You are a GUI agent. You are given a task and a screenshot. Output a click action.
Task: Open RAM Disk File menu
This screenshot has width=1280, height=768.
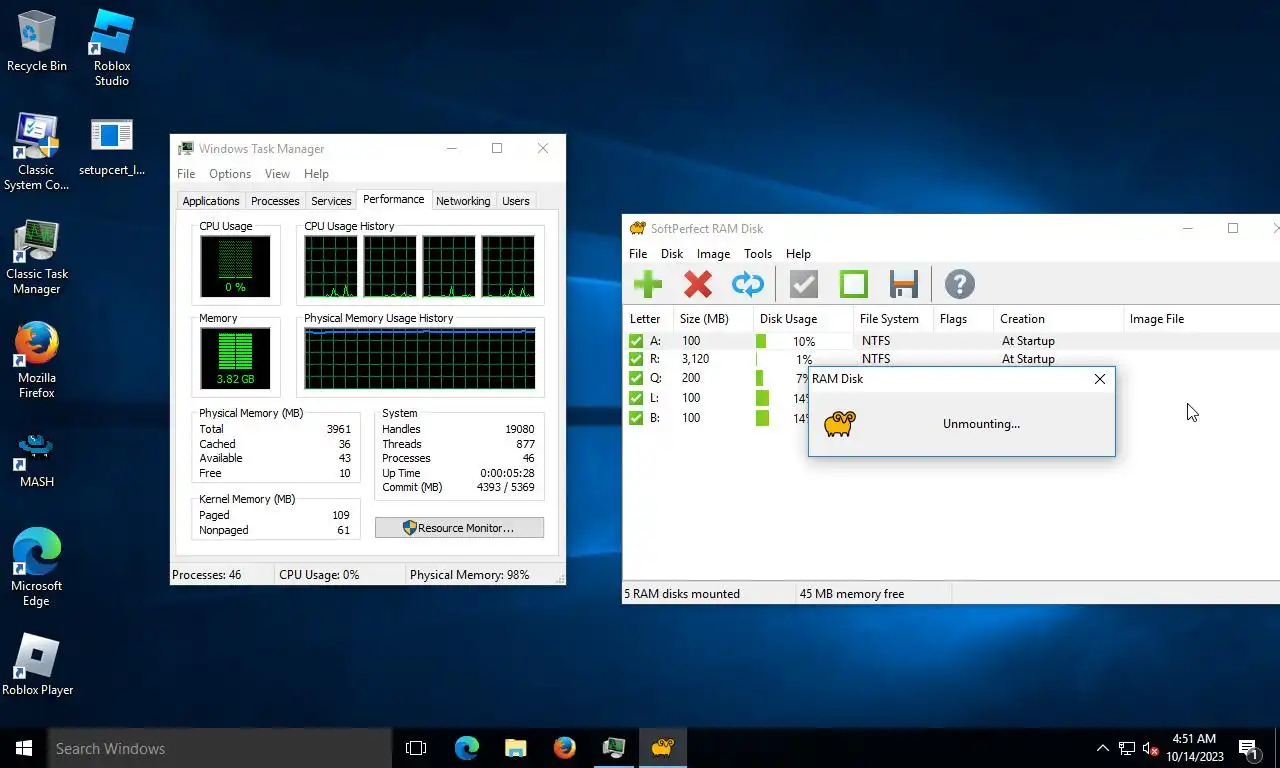coord(638,254)
